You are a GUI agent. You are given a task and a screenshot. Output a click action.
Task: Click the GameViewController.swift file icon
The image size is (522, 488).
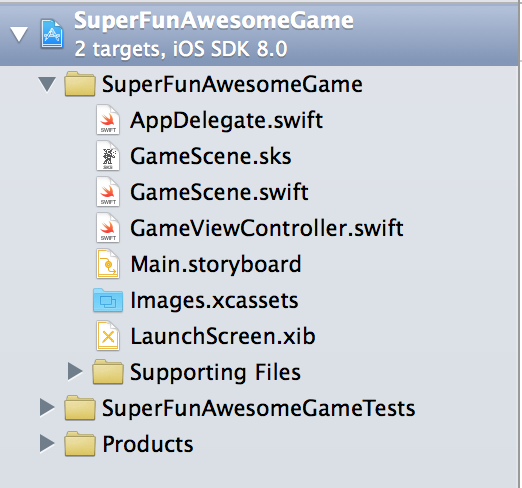[x=108, y=228]
